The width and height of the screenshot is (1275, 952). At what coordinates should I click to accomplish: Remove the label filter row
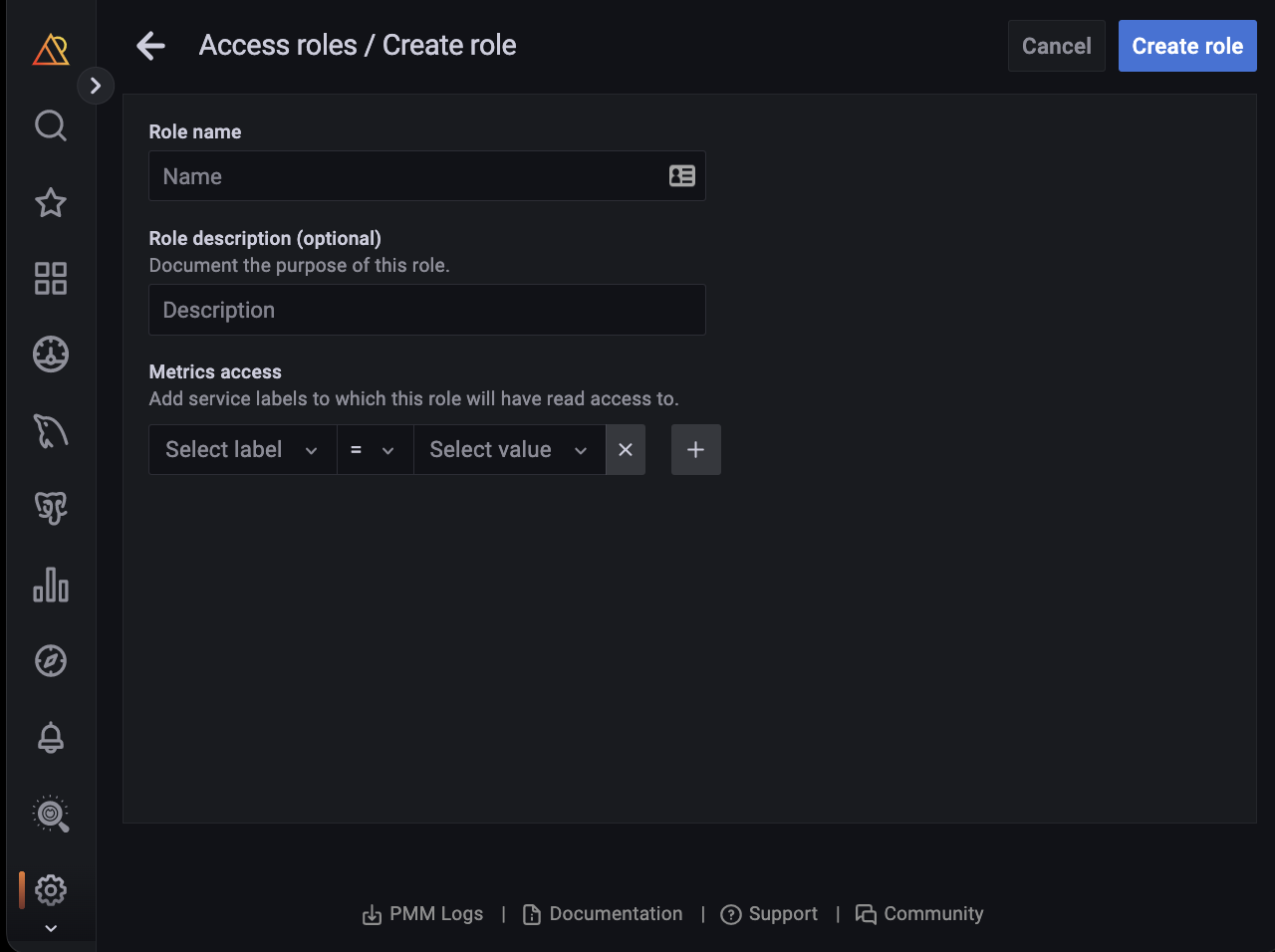(x=626, y=450)
